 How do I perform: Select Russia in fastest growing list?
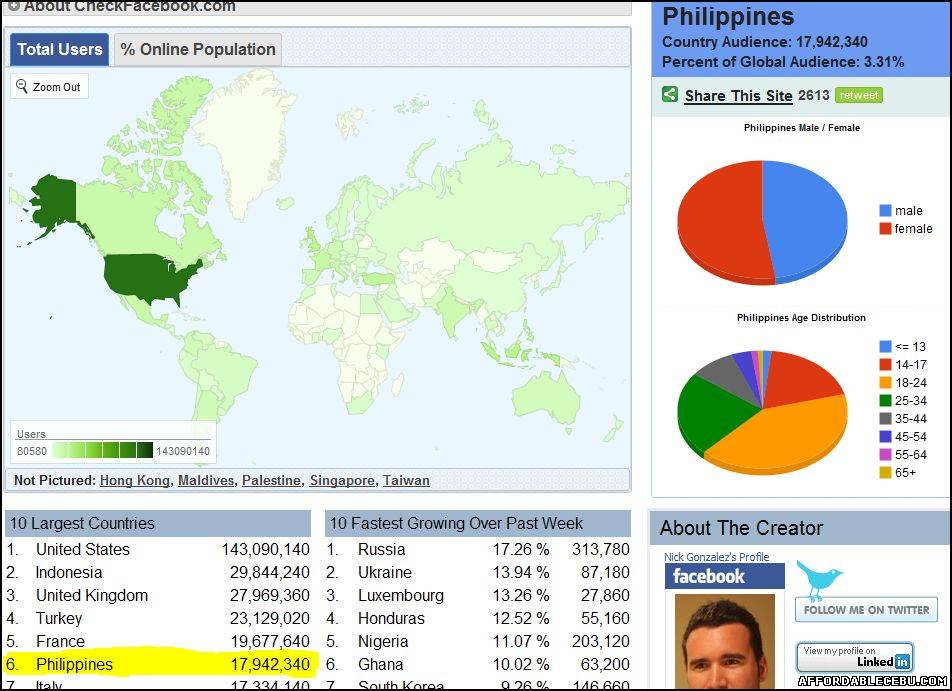478,550
